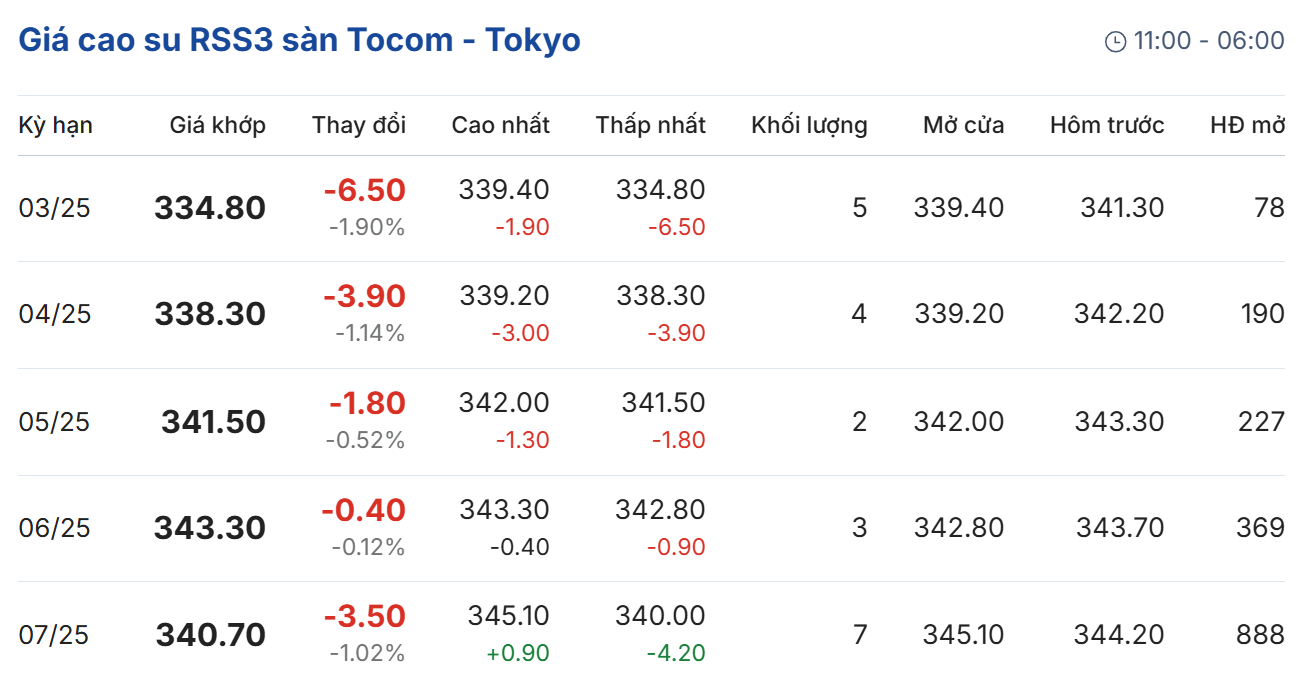Select the 04/25 contract row label

tap(55, 314)
